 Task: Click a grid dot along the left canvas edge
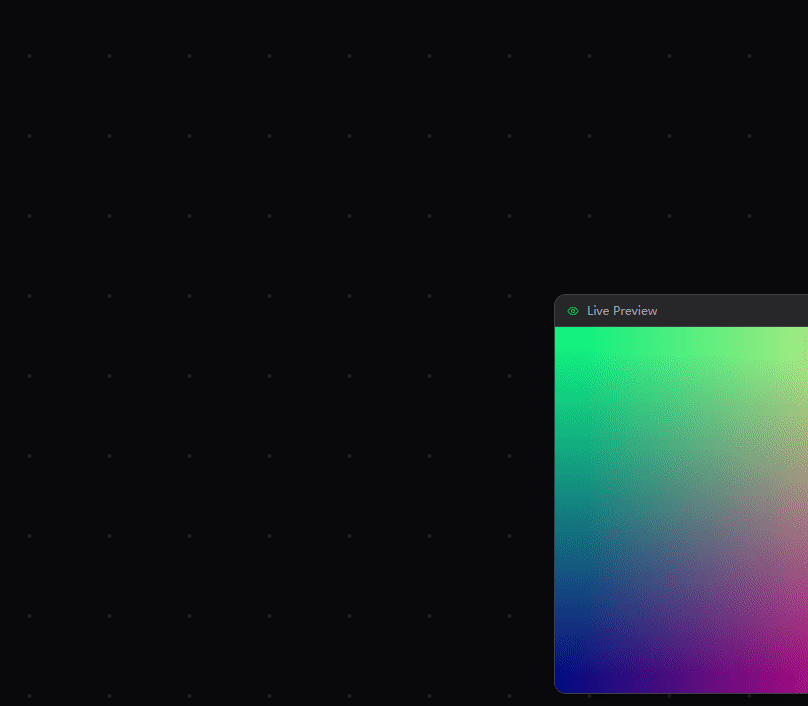pyautogui.click(x=29, y=375)
